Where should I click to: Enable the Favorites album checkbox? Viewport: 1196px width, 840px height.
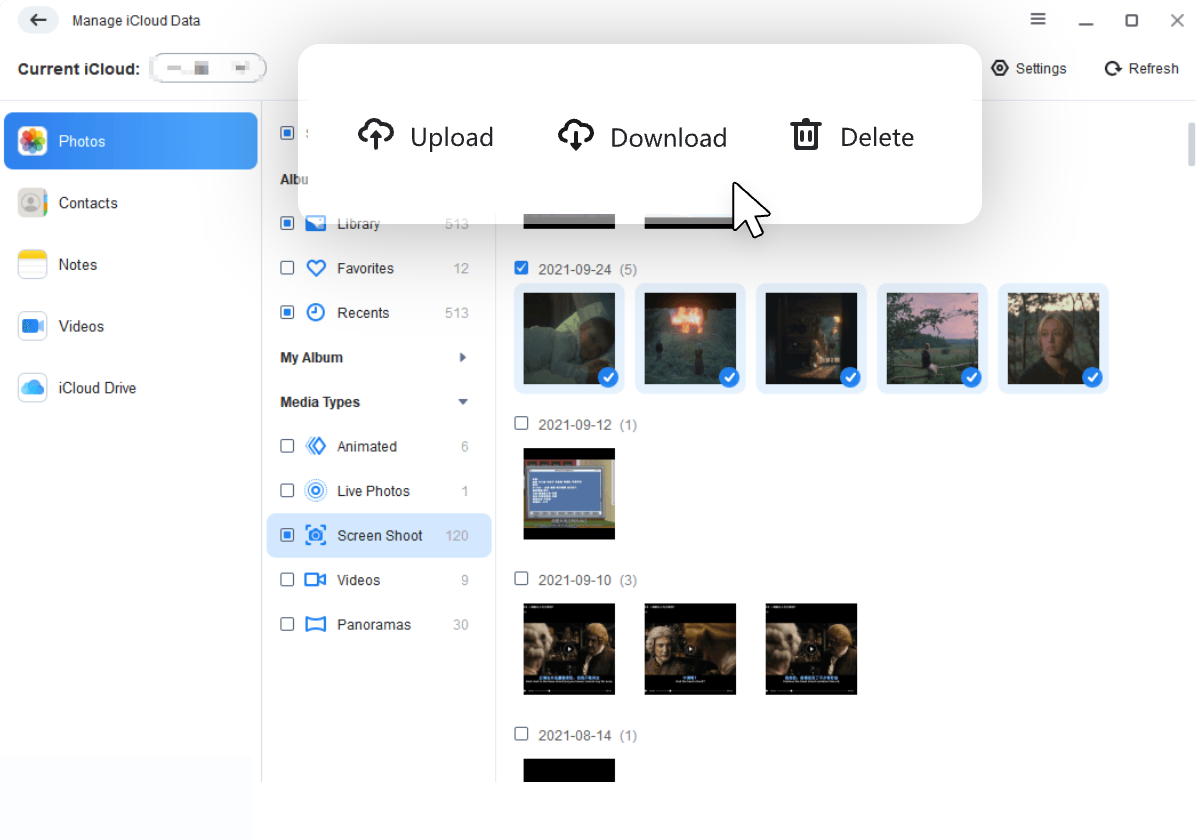287,268
